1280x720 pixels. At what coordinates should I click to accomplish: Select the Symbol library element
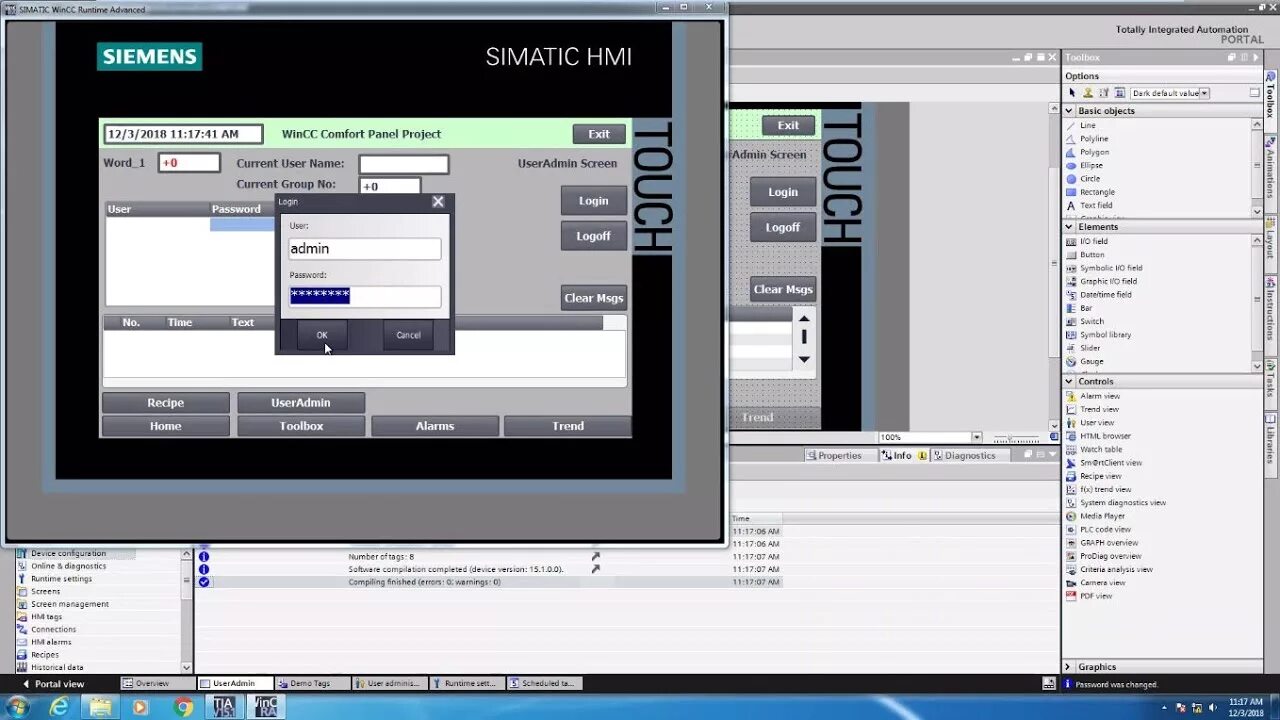point(1105,335)
